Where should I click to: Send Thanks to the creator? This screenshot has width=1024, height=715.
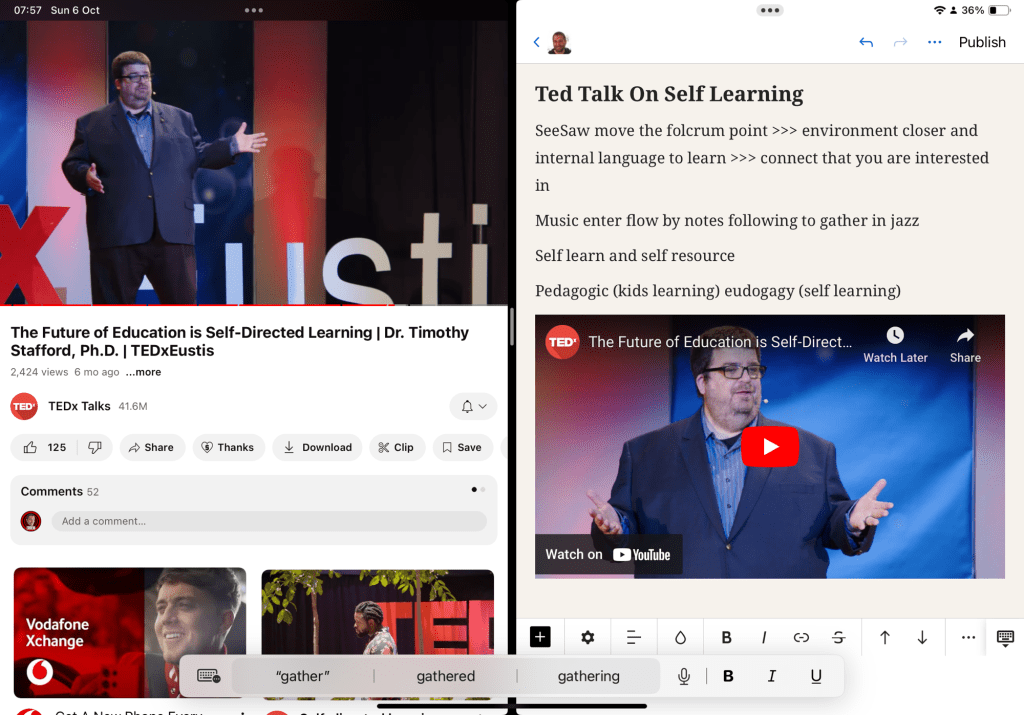coord(228,447)
